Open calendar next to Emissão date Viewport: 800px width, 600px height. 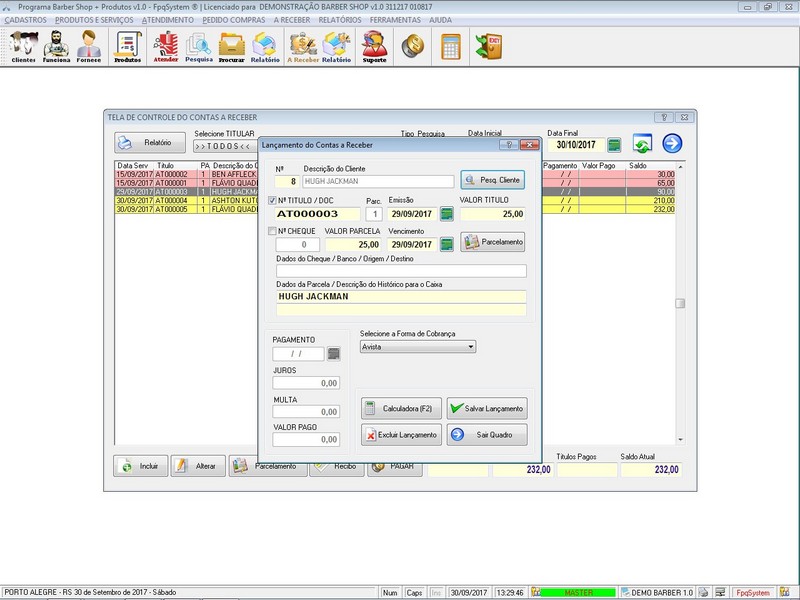pos(446,214)
